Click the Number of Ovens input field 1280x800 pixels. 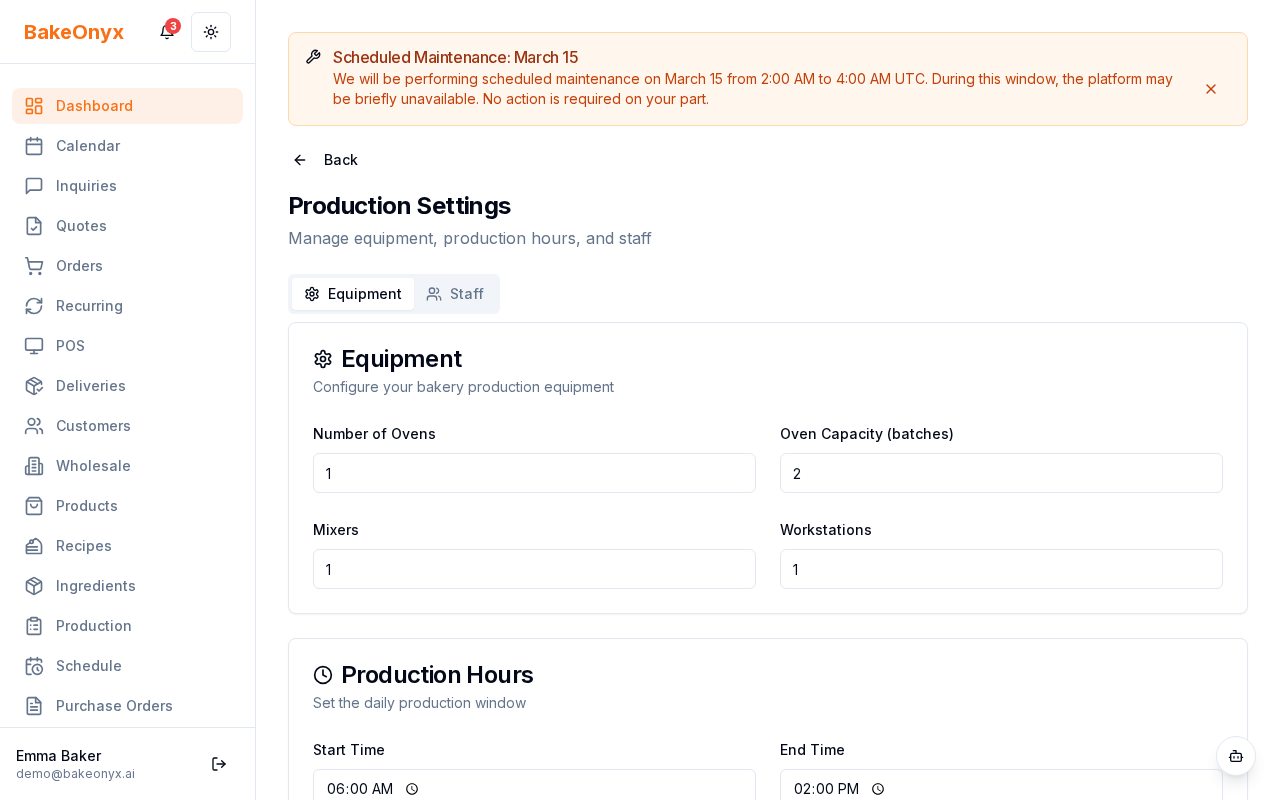tap(534, 473)
